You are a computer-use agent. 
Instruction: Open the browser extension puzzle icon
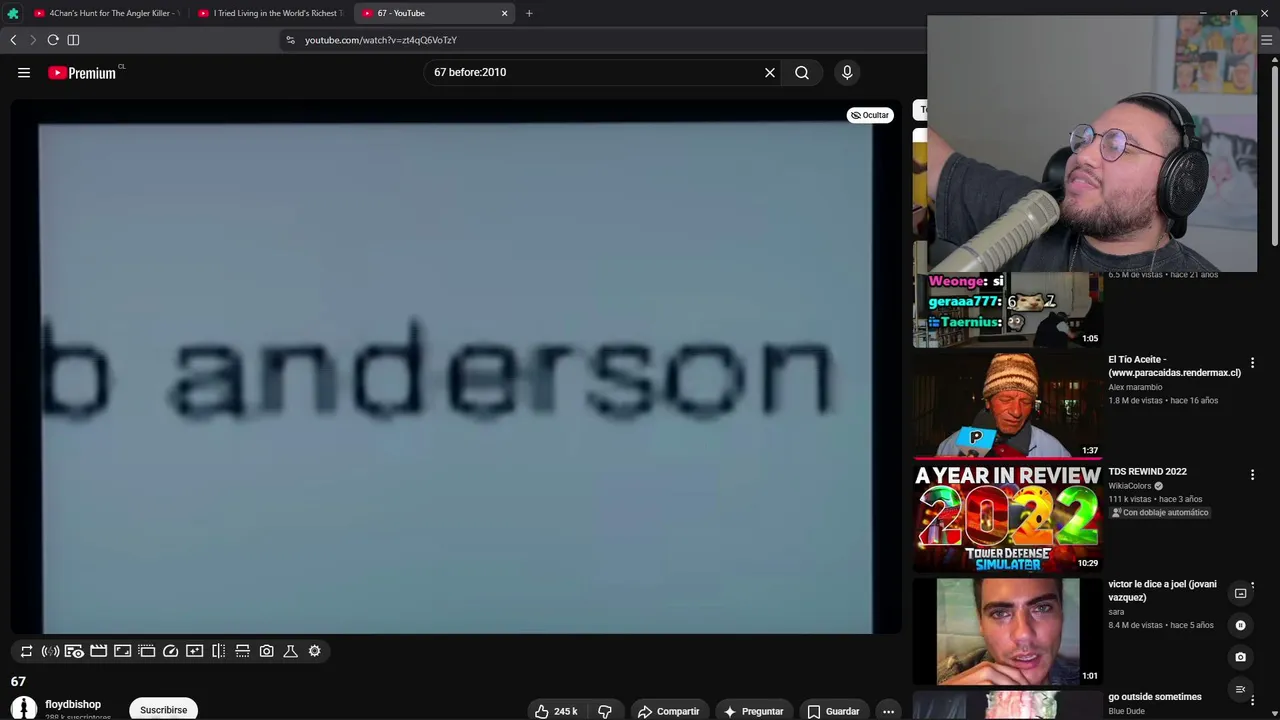tap(13, 13)
